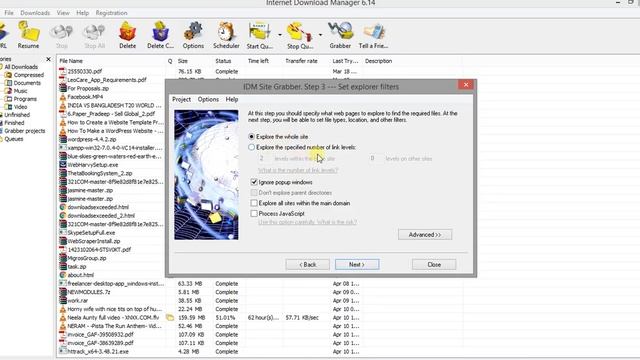Click the Next > button
This screenshot has width=640, height=360.
[x=357, y=264]
